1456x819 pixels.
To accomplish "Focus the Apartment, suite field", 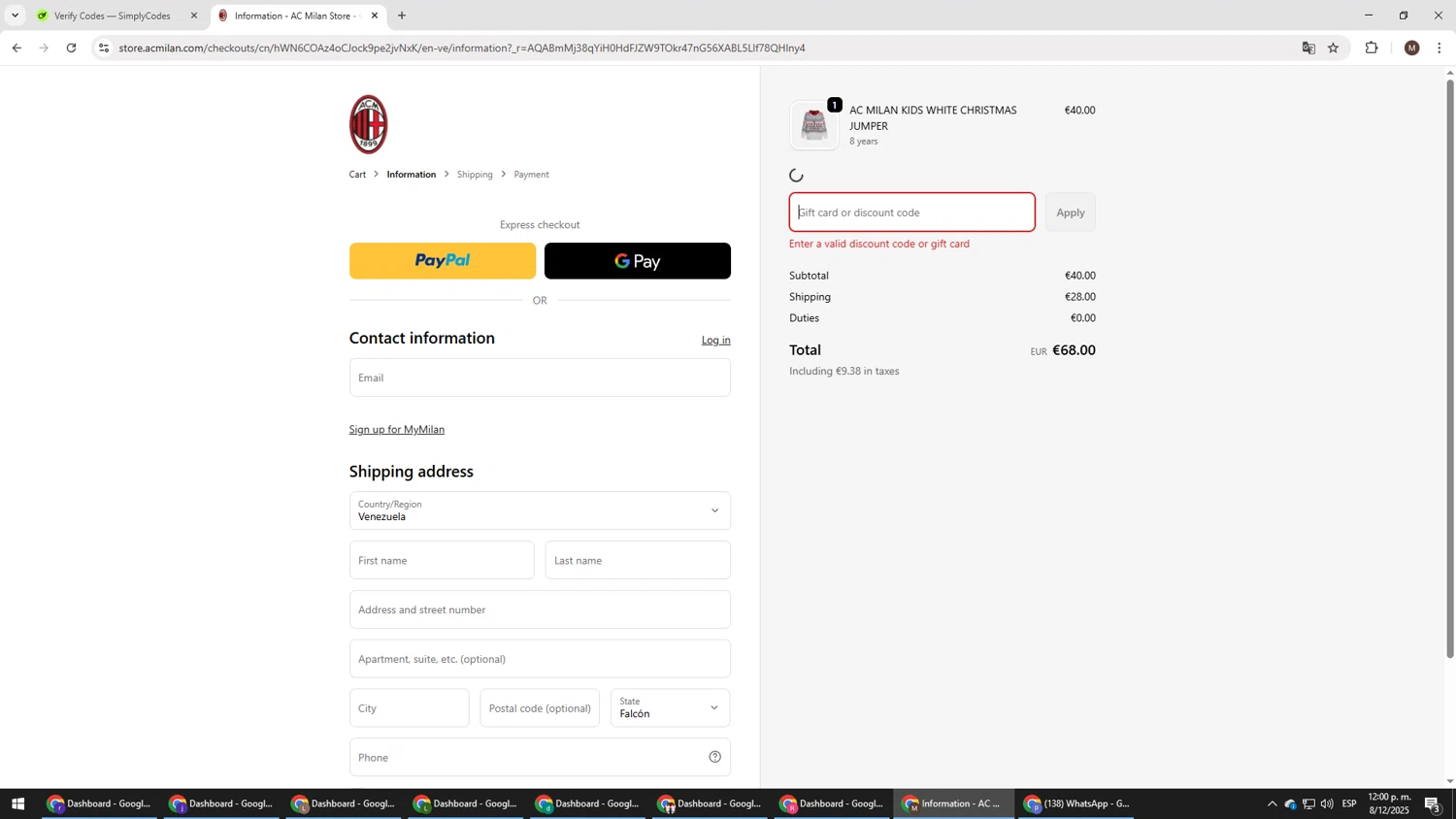I will 540,659.
